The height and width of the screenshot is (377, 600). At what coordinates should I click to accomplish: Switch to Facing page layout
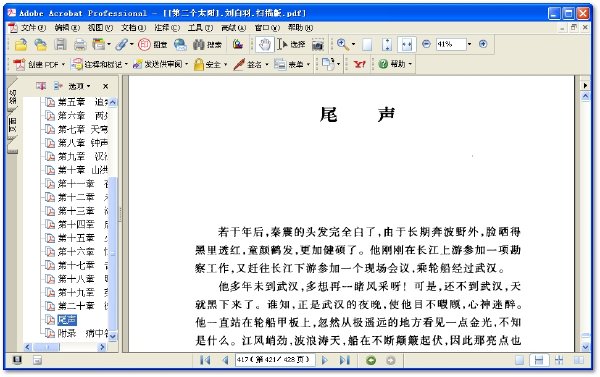click(579, 360)
